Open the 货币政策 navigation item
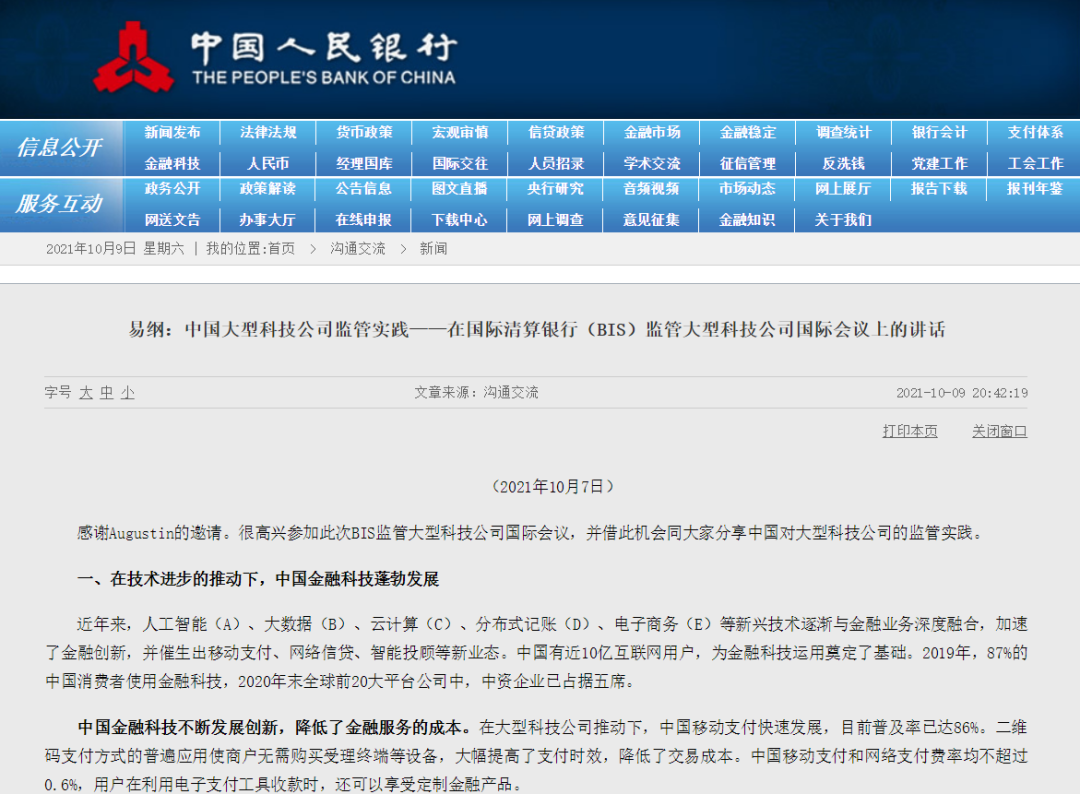Viewport: 1080px width, 794px height. (x=364, y=132)
